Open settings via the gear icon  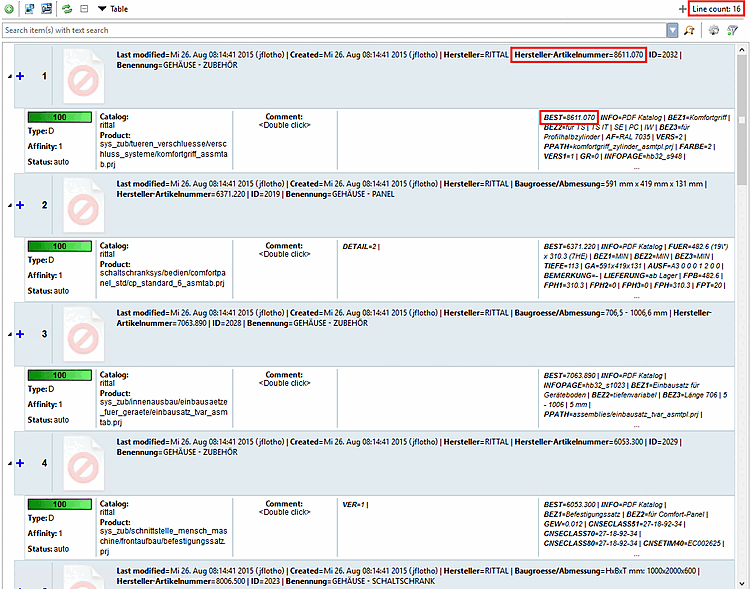pos(714,30)
